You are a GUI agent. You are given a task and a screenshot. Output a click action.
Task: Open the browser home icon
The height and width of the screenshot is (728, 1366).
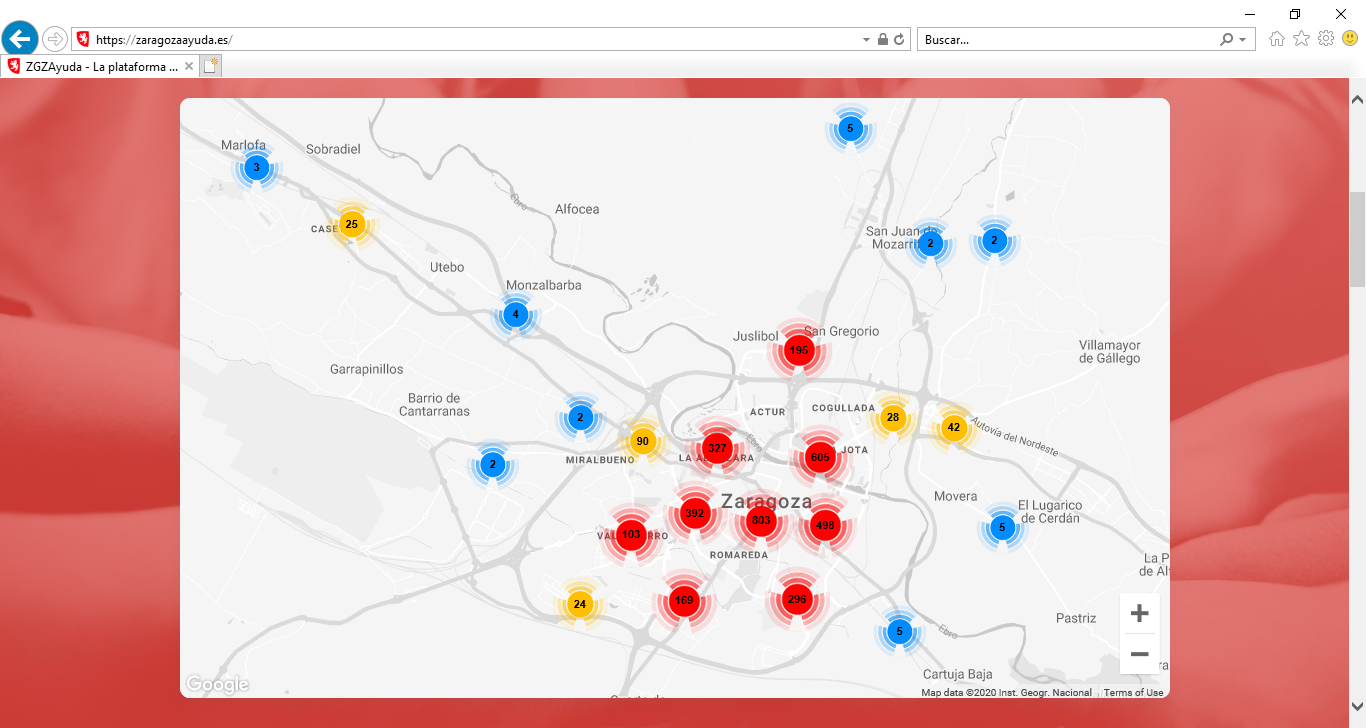pos(1277,39)
